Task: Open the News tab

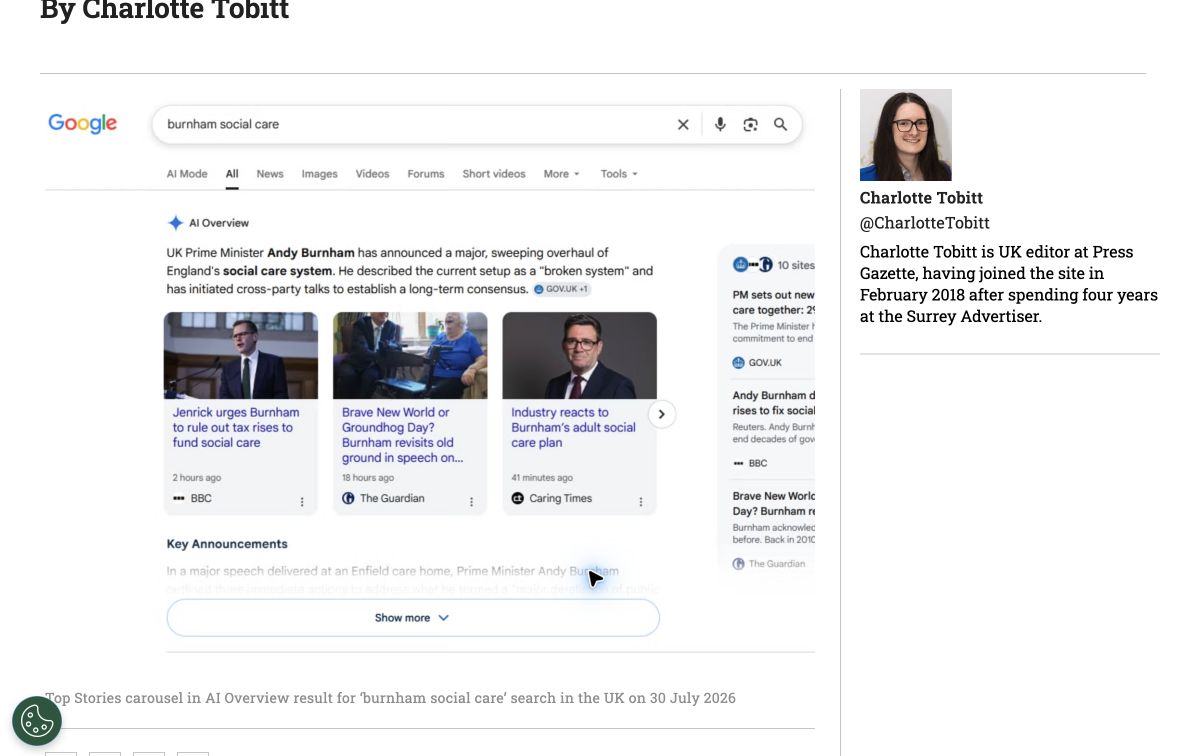Action: (x=270, y=174)
